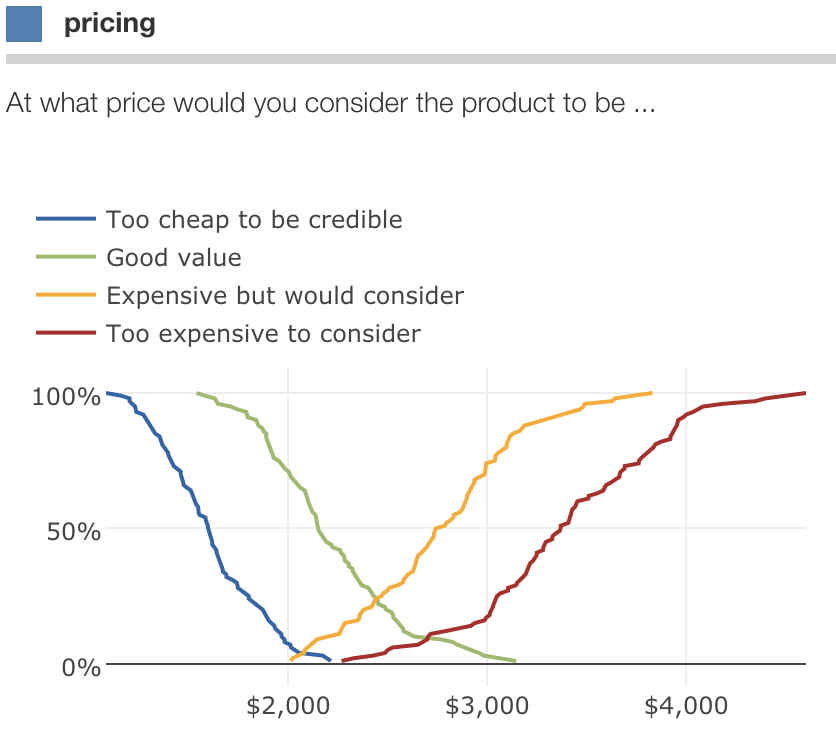Click the $3,000 x-axis label
836x744 pixels.
tap(487, 705)
